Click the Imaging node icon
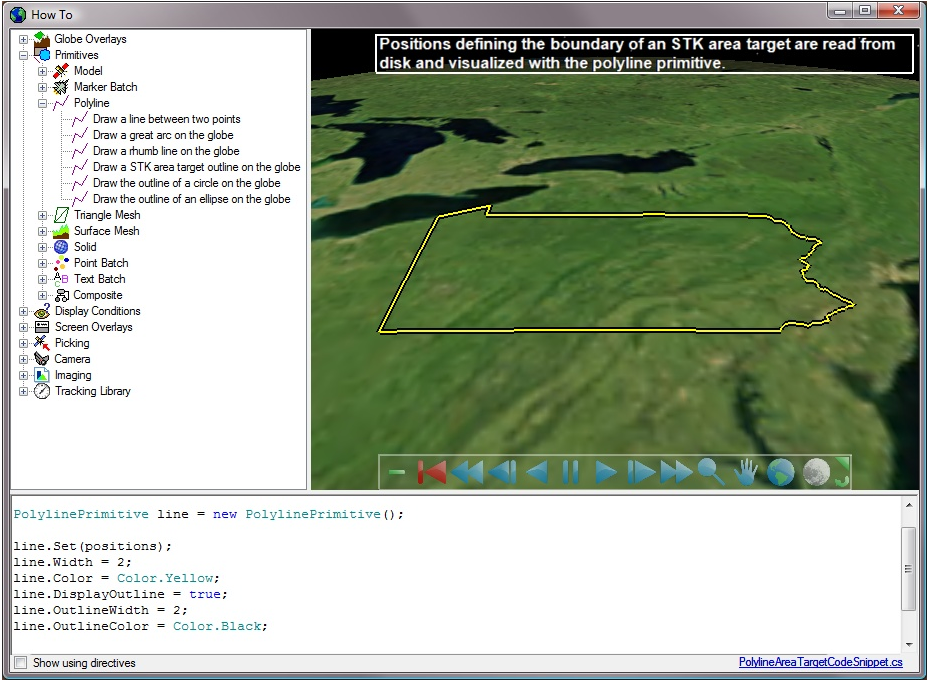Viewport: 932px width, 682px height. coord(42,375)
